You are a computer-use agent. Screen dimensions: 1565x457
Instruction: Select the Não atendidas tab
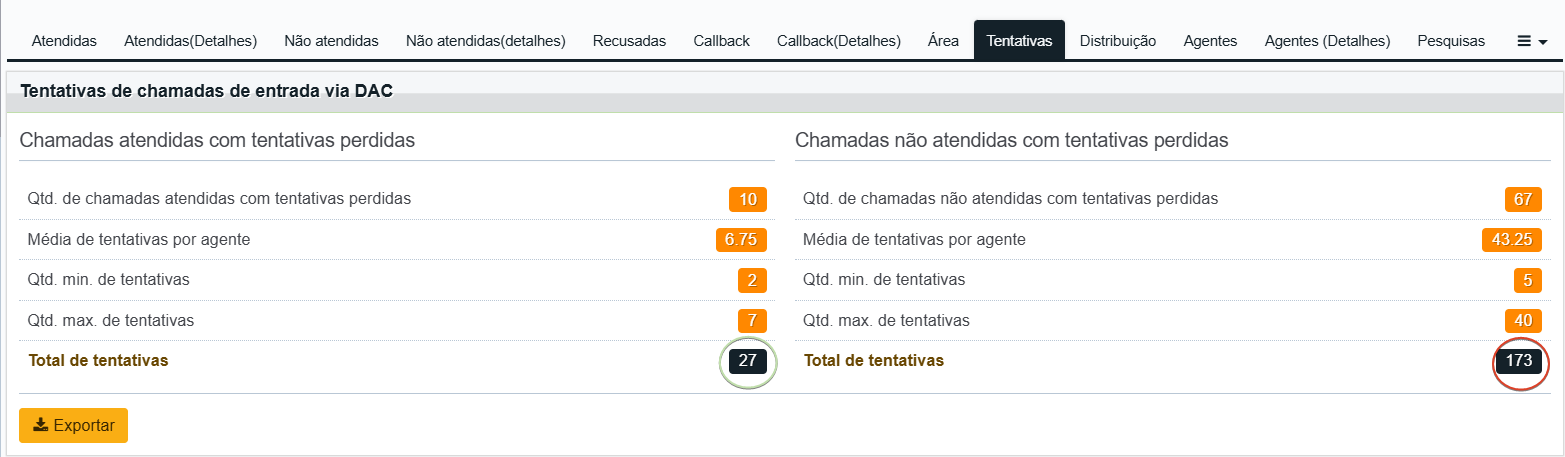coord(331,41)
